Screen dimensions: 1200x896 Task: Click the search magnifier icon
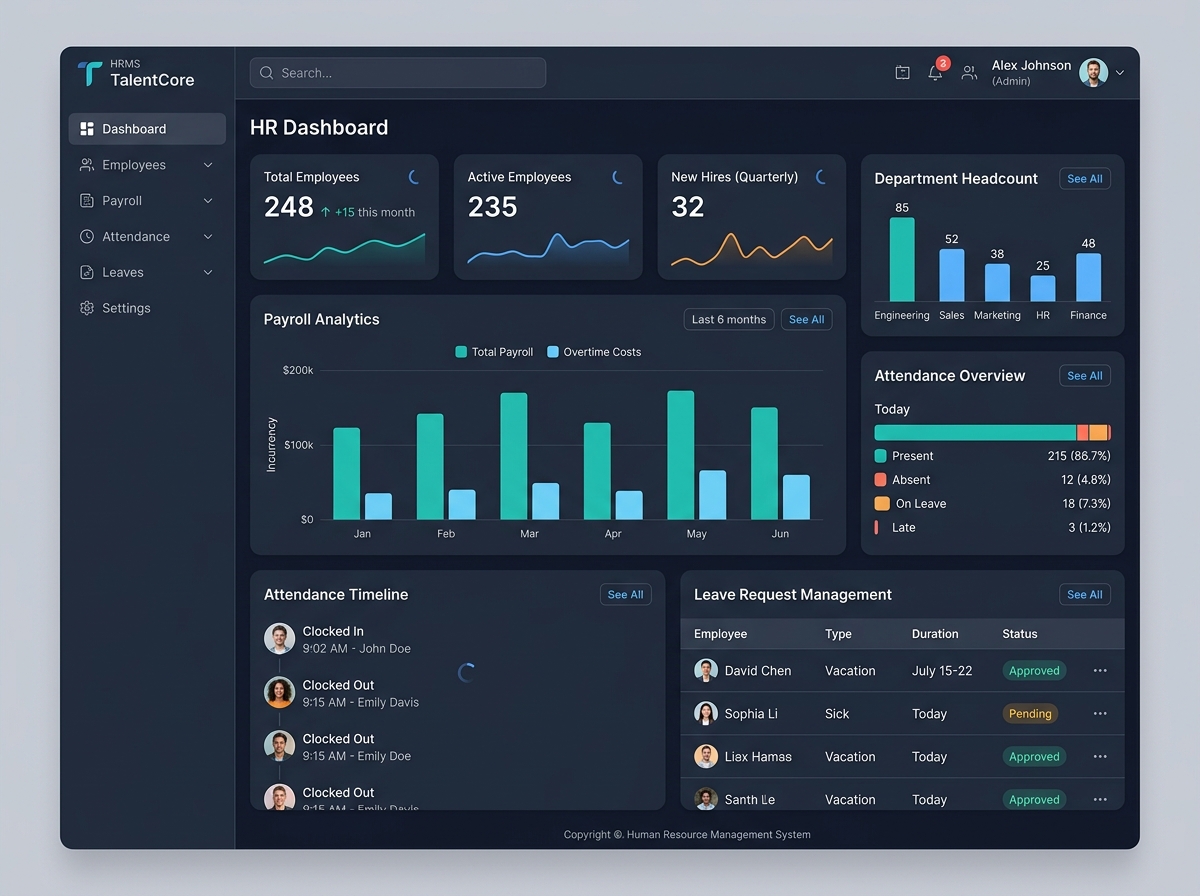click(267, 73)
